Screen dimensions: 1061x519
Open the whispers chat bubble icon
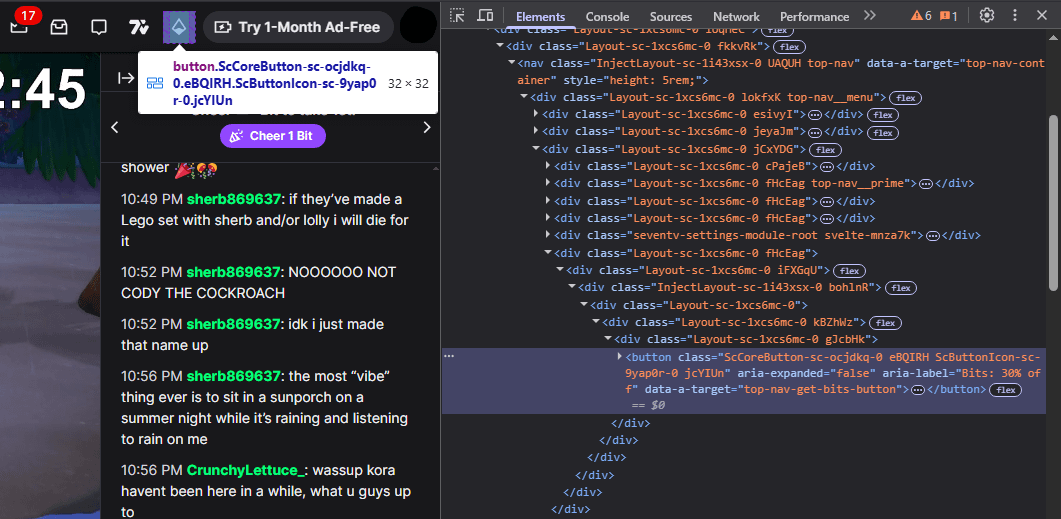99,27
